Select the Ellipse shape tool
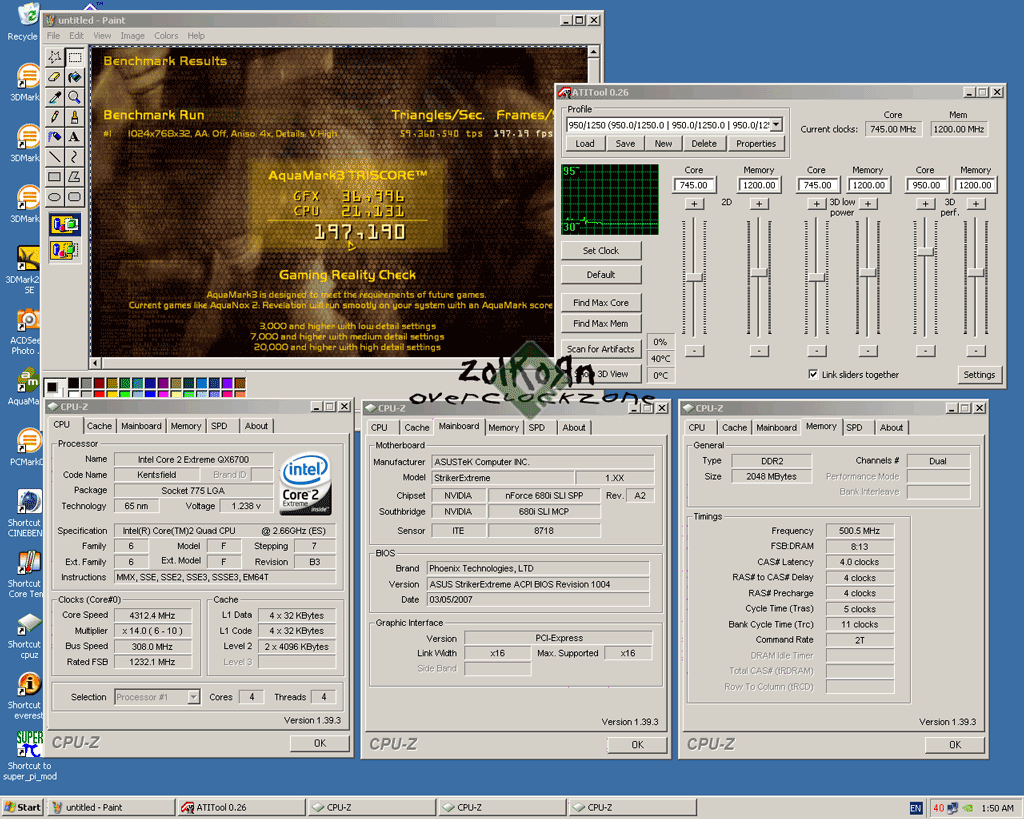The width and height of the screenshot is (1024, 819). coord(55,197)
